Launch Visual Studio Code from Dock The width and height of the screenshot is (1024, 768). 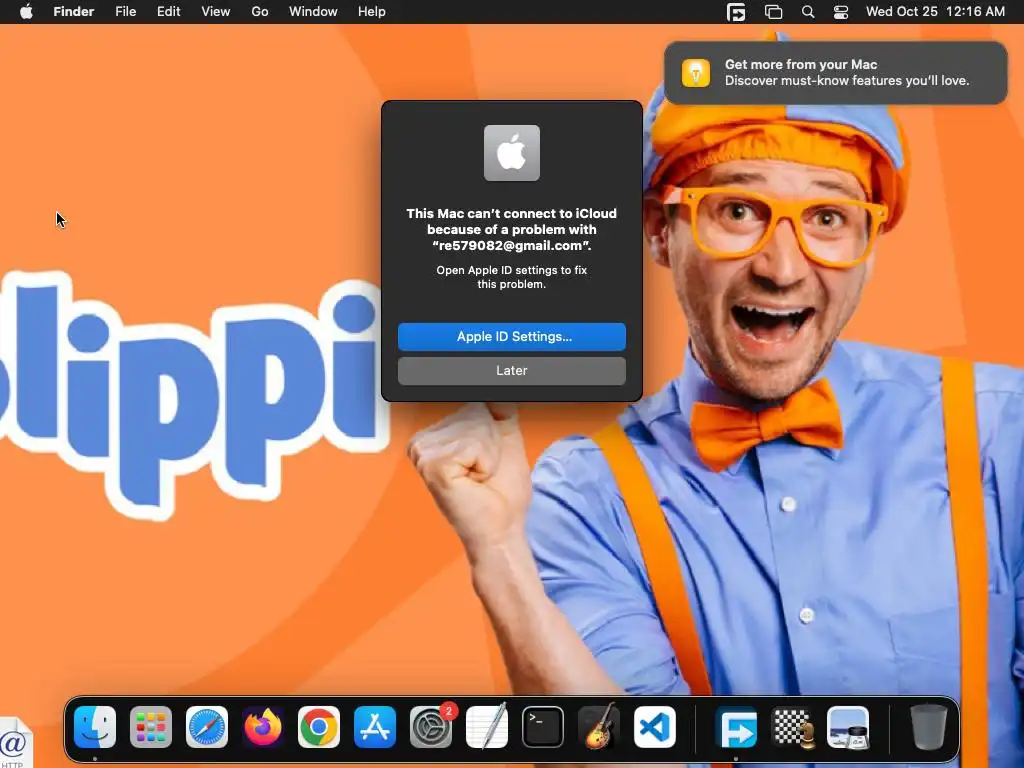click(x=654, y=726)
